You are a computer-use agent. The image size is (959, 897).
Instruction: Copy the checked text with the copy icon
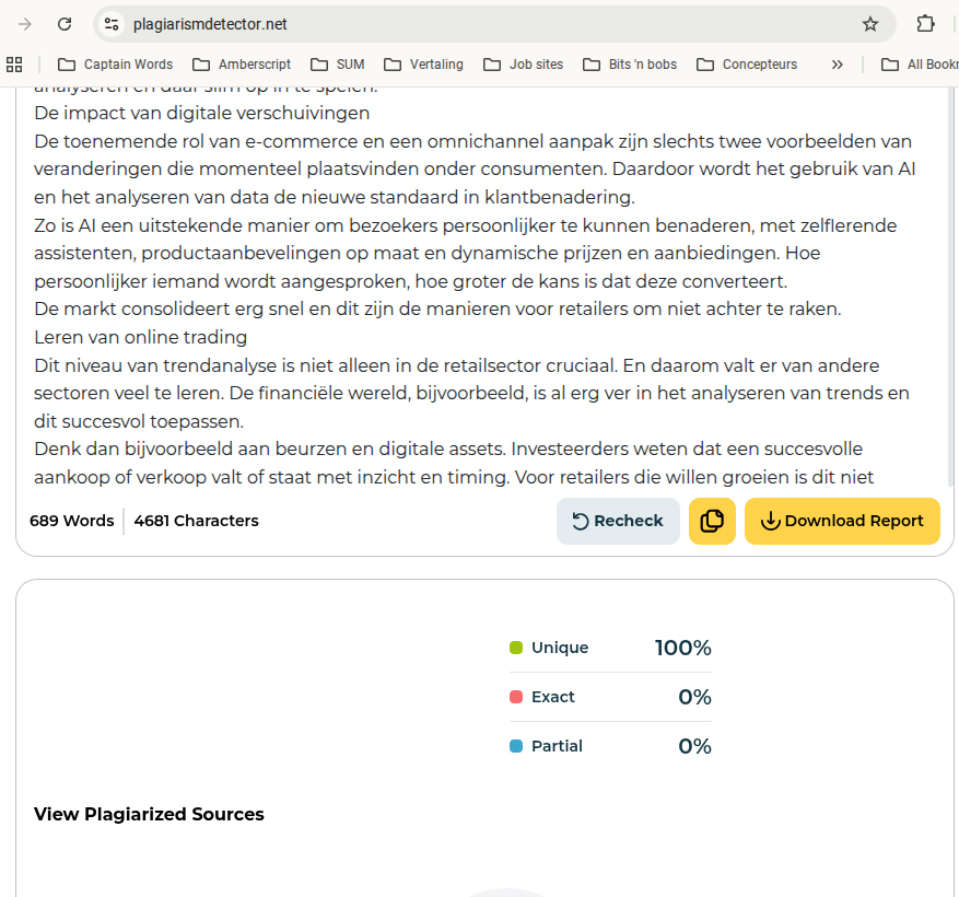[712, 521]
